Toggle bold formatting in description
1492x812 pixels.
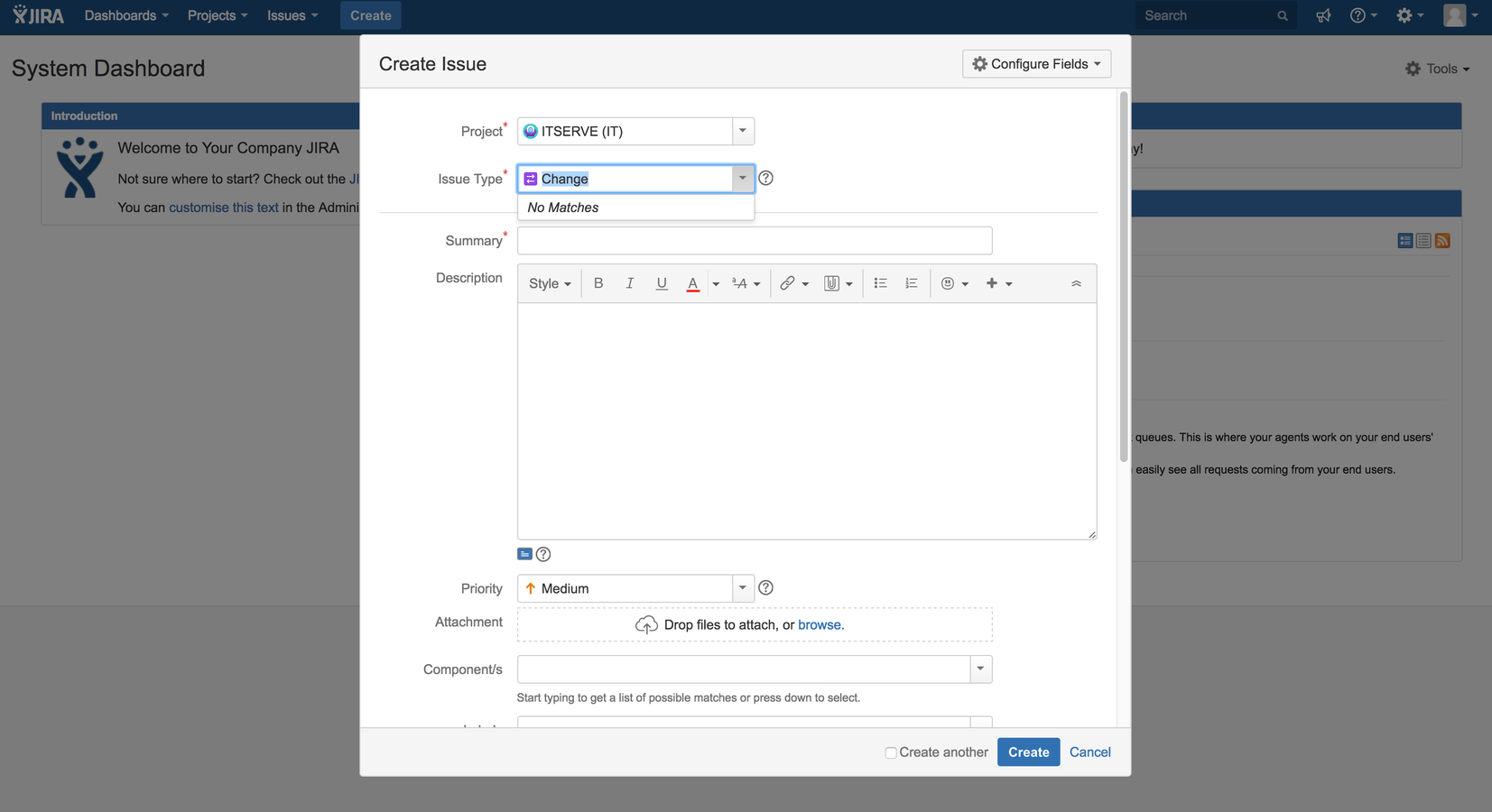click(598, 283)
